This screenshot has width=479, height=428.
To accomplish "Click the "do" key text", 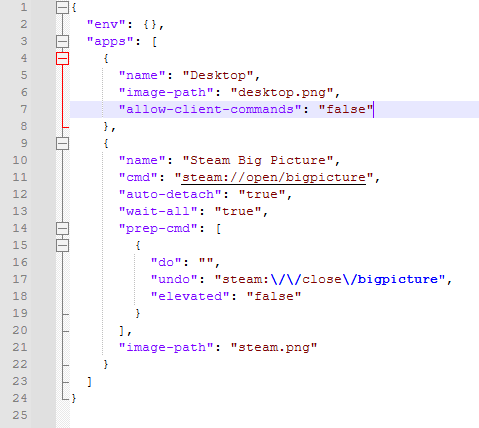I will click(166, 262).
